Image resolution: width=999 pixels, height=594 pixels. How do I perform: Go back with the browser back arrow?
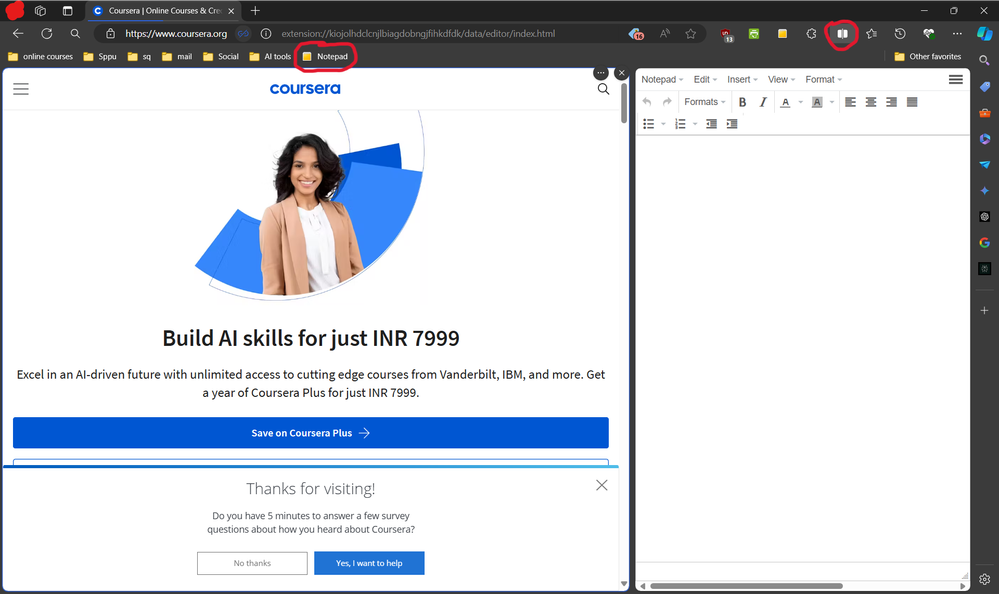click(18, 34)
